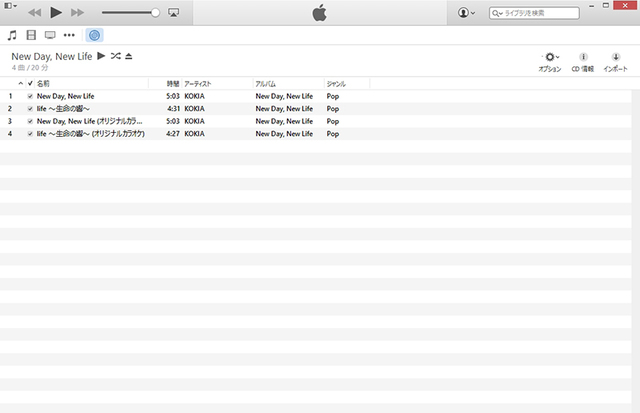The width and height of the screenshot is (640, 413).
Task: Uncheck track 1 New Day, New Life
Action: (x=30, y=96)
